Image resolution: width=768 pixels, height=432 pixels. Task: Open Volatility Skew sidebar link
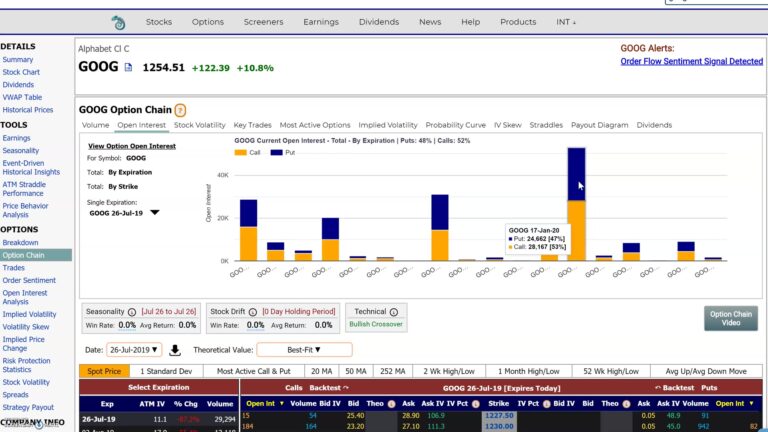click(x=25, y=327)
